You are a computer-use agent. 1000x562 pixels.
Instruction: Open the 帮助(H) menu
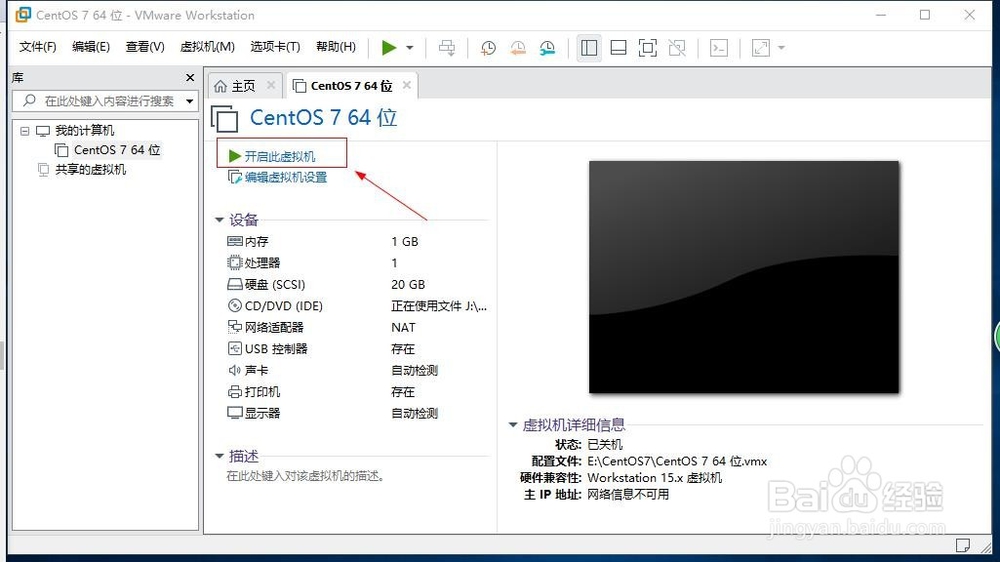pos(335,47)
